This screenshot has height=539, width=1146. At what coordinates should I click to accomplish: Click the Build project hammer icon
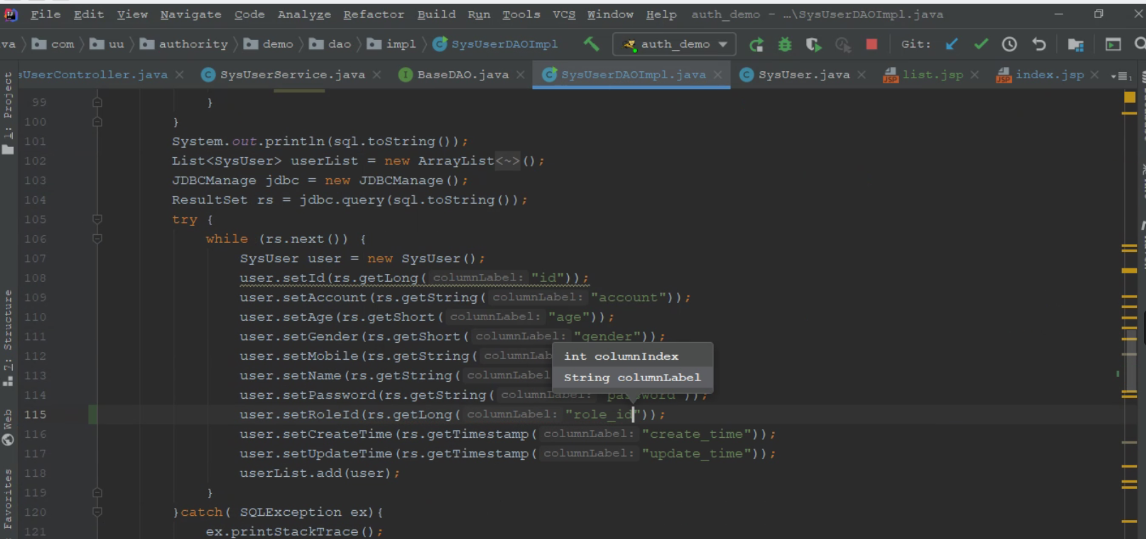pyautogui.click(x=592, y=45)
